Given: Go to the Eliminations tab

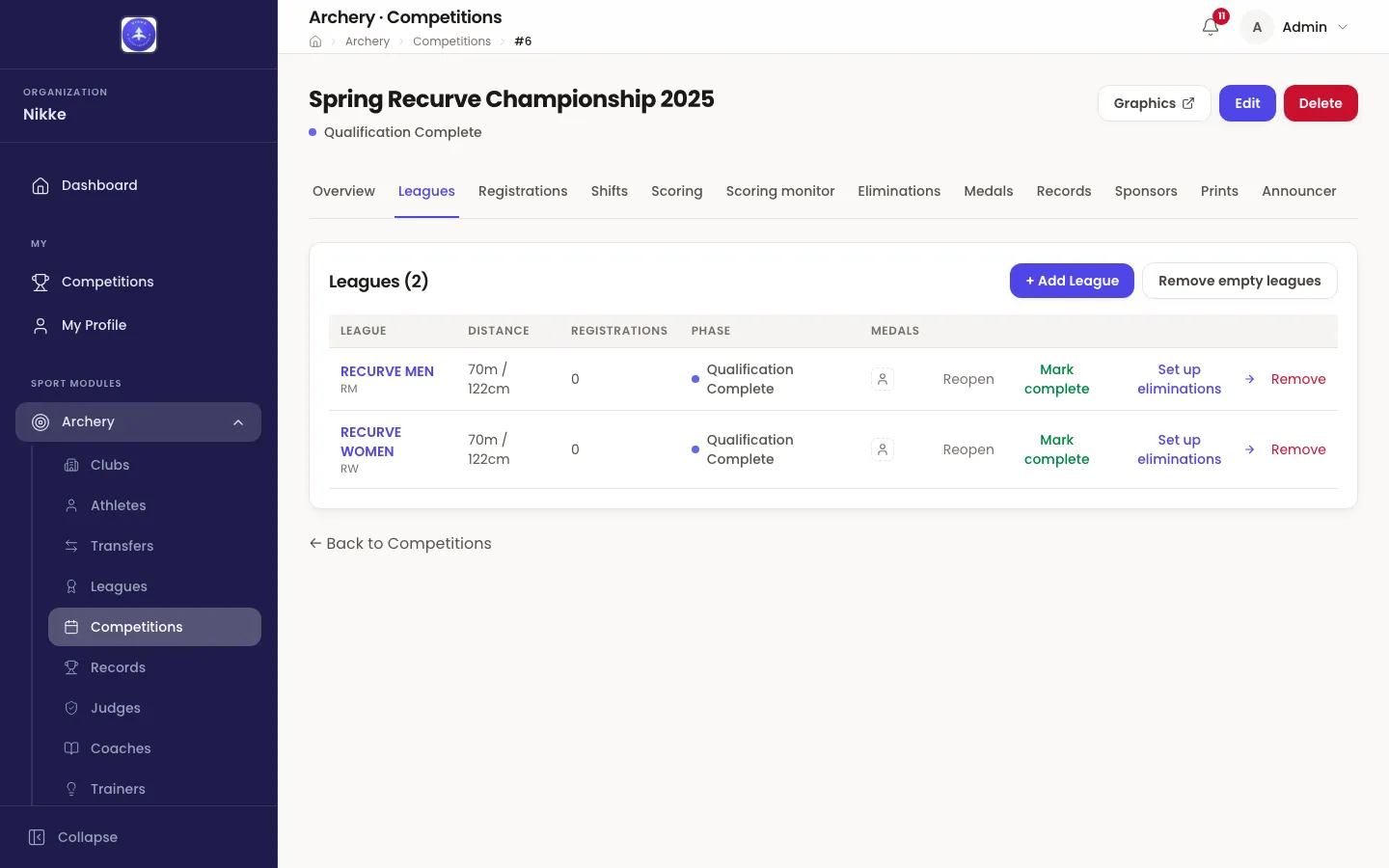Looking at the screenshot, I should (899, 191).
